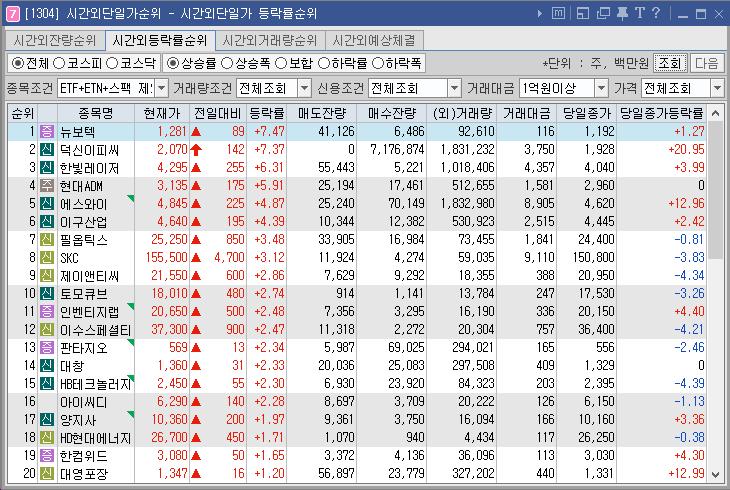Click the 신 badge icon beside 한빛레이저
The width and height of the screenshot is (730, 490).
[47, 168]
